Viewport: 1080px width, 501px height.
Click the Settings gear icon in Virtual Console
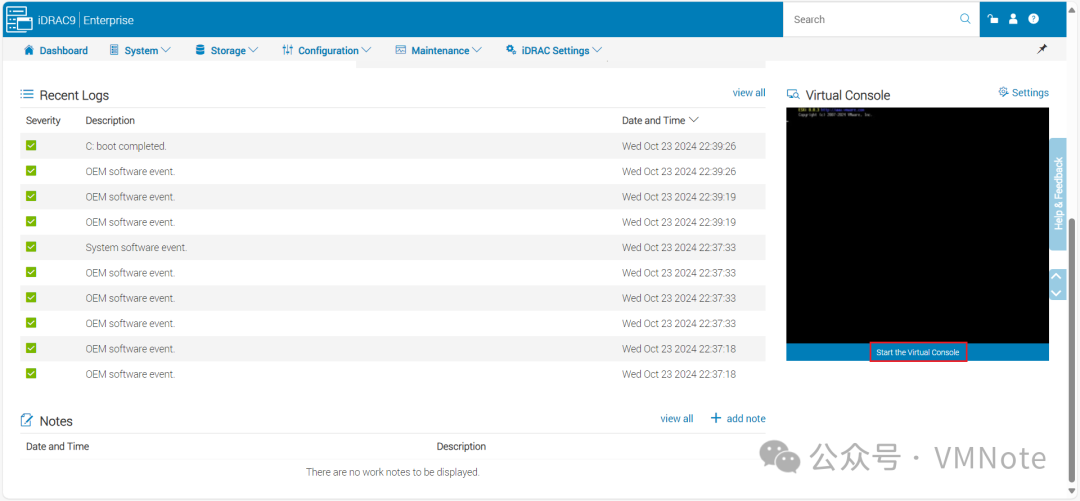(1004, 92)
